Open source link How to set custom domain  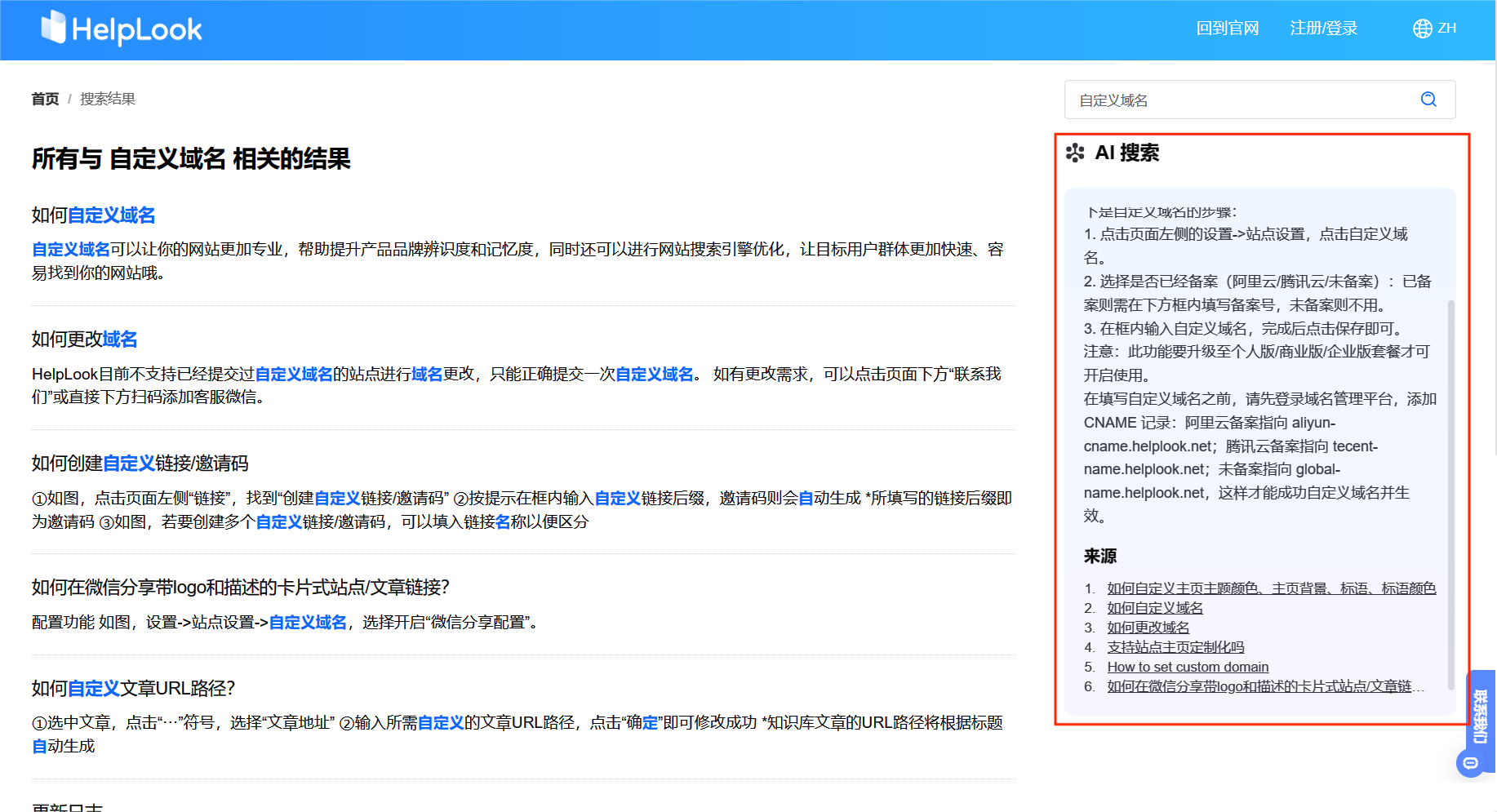[1188, 667]
